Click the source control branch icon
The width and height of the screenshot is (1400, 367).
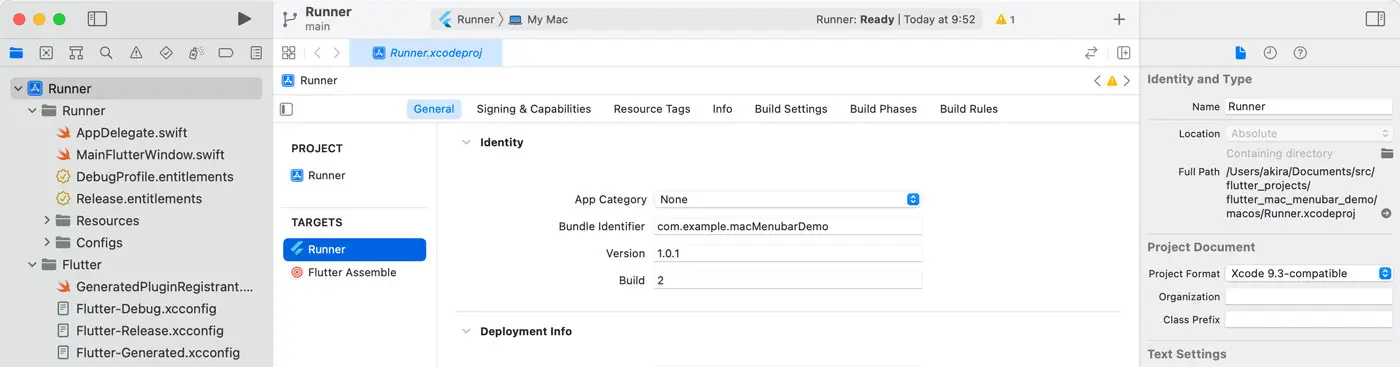290,19
